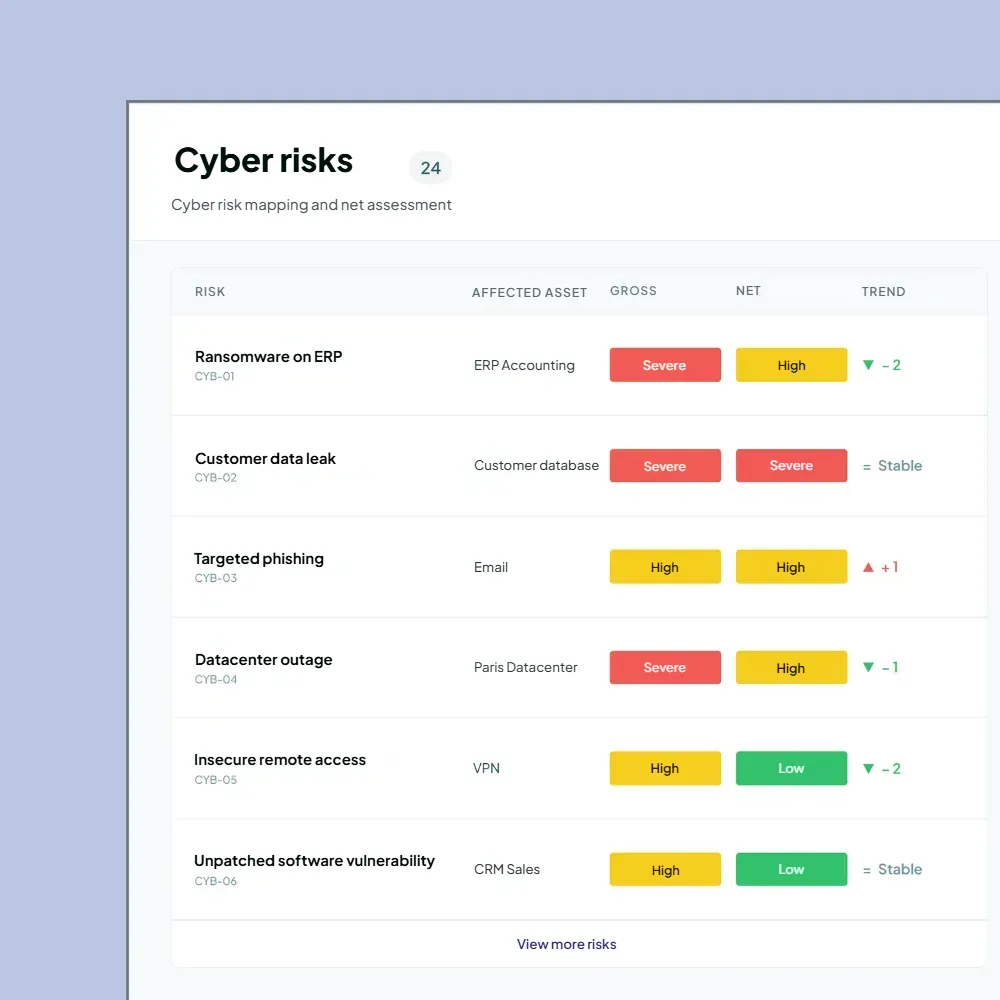This screenshot has width=1000, height=1000.
Task: Click the Email asset cell
Action: click(490, 567)
